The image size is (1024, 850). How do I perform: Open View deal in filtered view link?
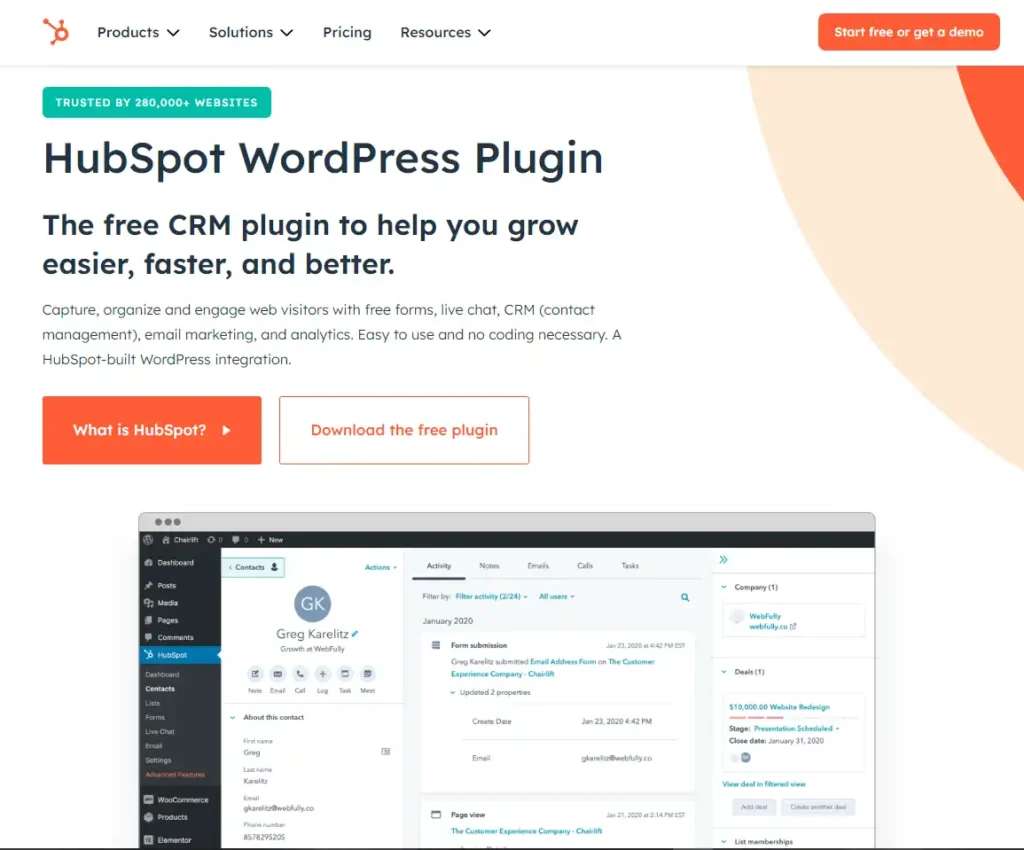coord(764,784)
